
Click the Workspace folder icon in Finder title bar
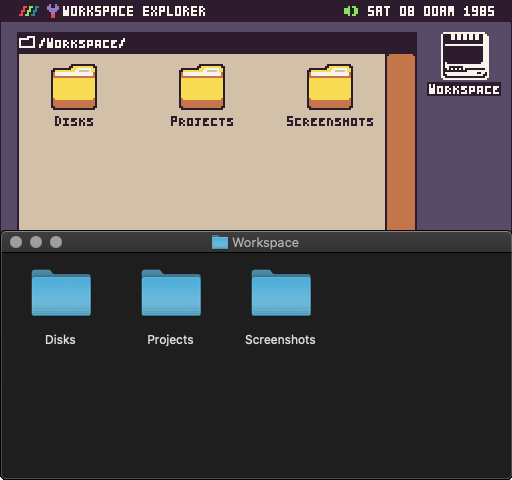pyautogui.click(x=220, y=242)
